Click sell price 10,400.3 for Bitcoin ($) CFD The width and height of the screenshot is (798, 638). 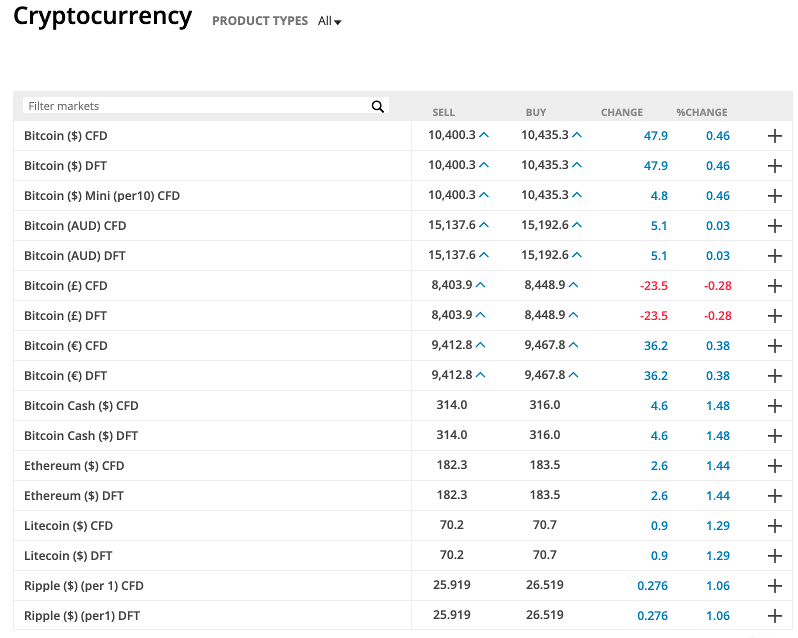pyautogui.click(x=452, y=135)
